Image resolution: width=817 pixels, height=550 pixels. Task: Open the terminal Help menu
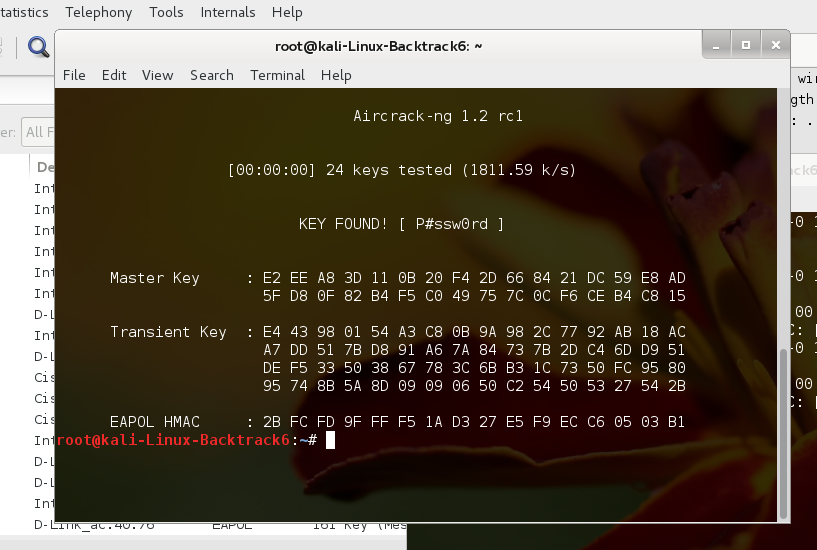[336, 76]
